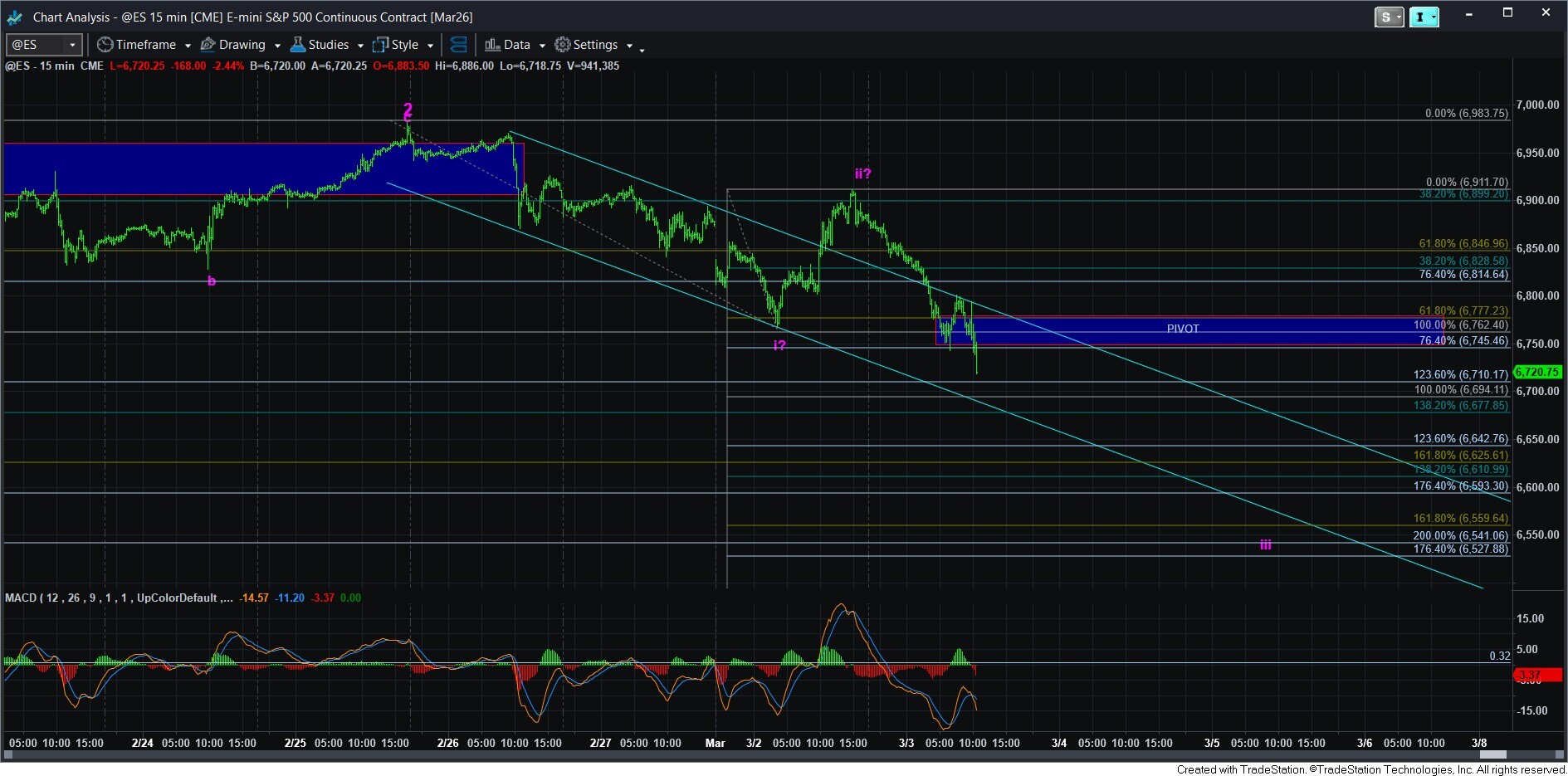
Task: Click the PIVOT label on blue zone
Action: tap(1183, 329)
